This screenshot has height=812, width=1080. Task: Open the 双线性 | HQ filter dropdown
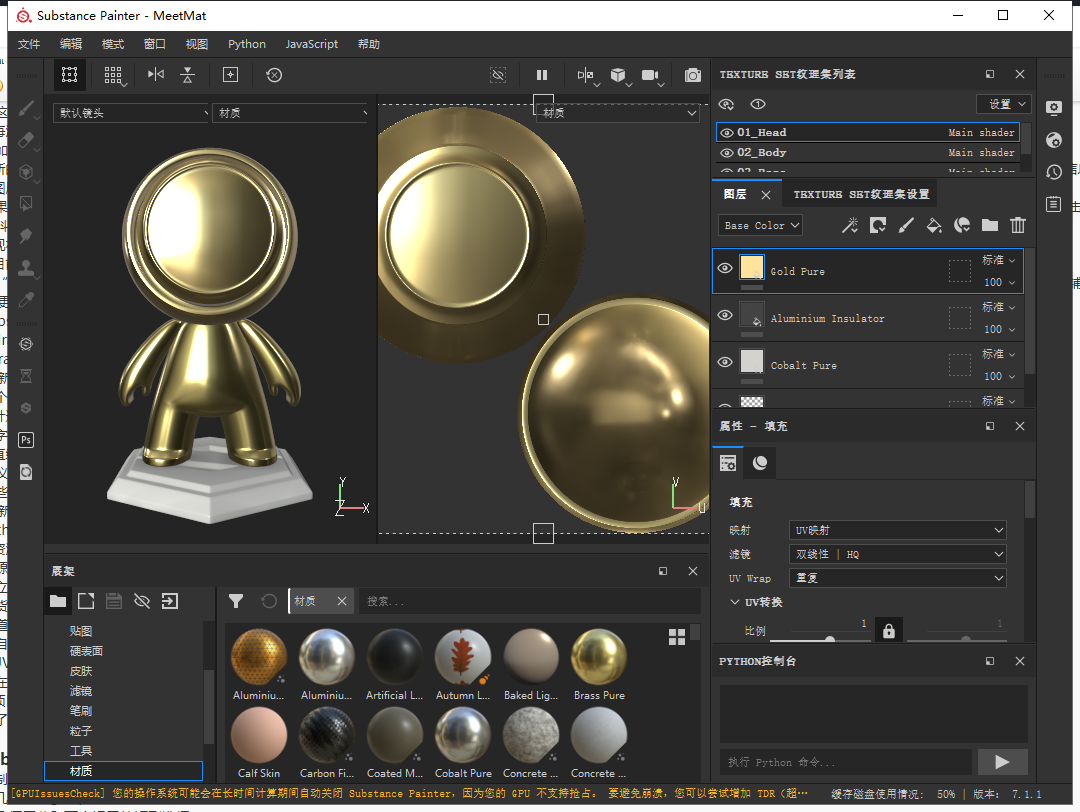click(x=897, y=554)
